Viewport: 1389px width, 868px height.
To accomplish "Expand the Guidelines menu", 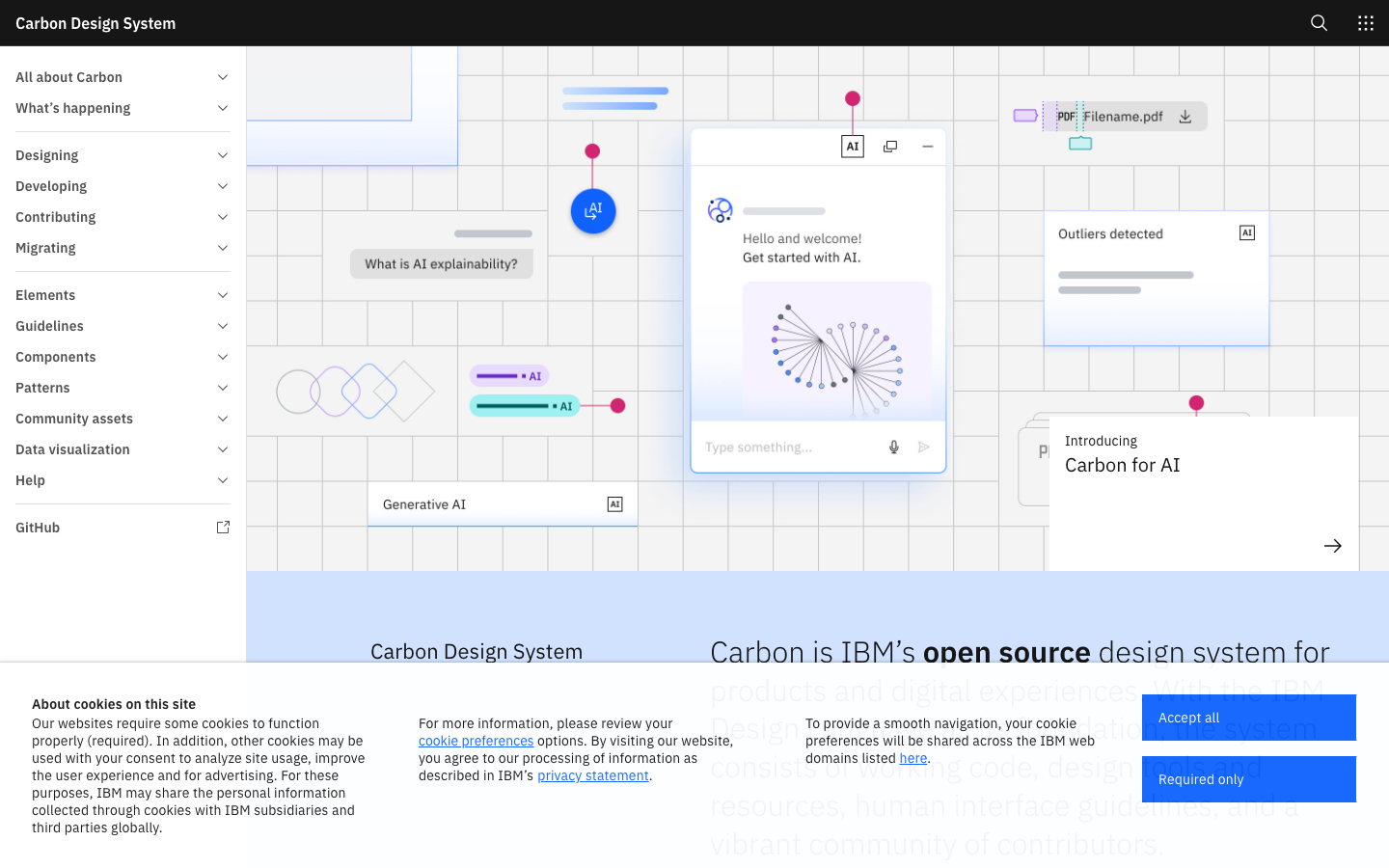I will [x=123, y=326].
